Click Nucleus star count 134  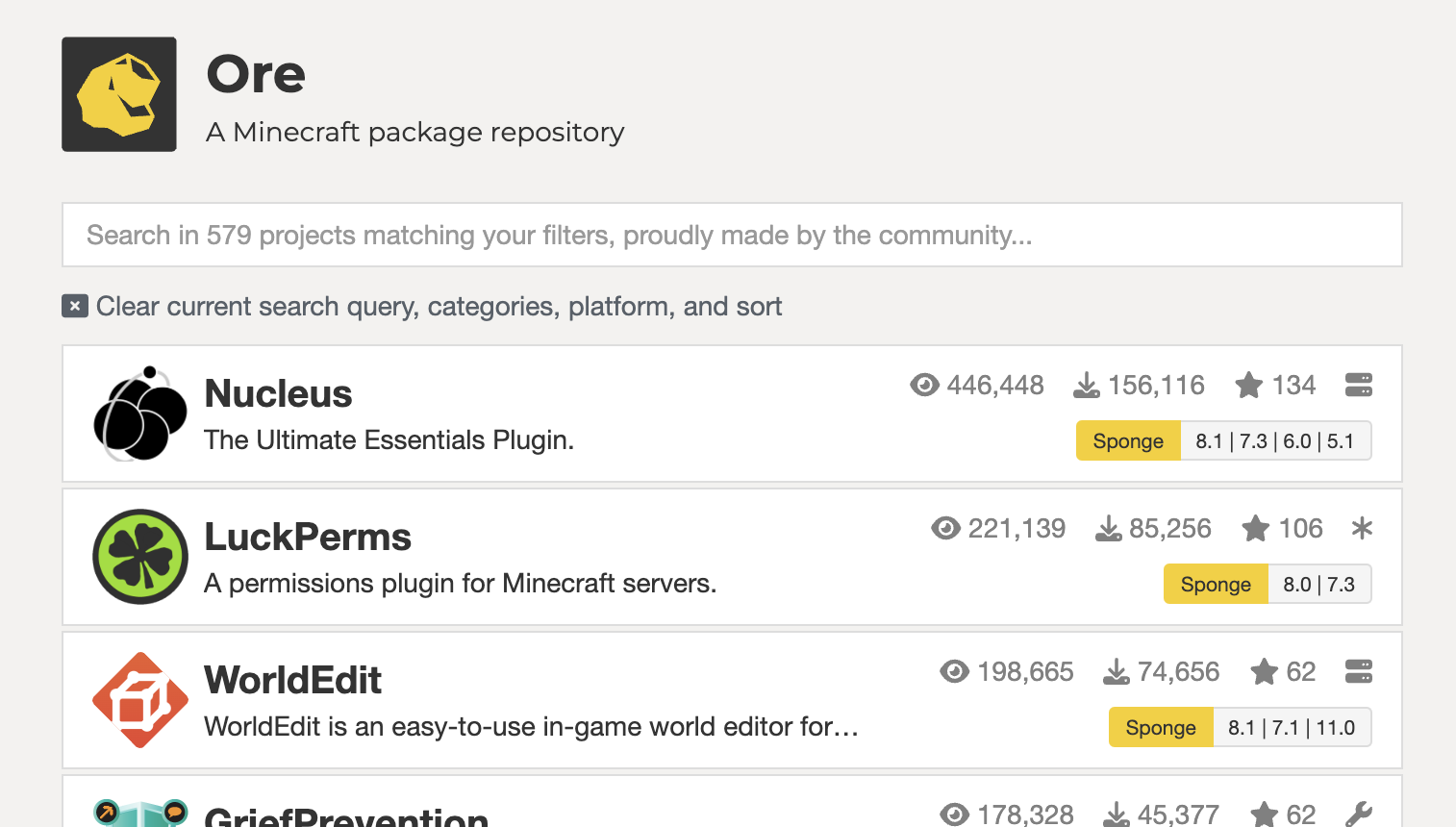[x=1293, y=386]
